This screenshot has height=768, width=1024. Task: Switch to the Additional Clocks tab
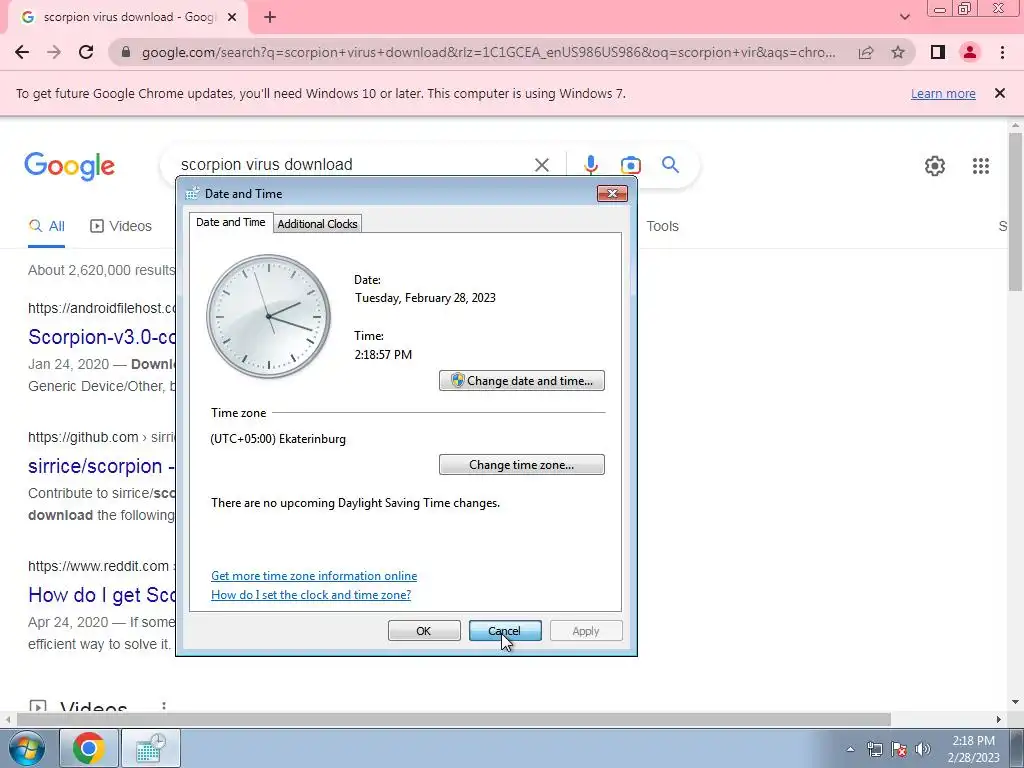(317, 224)
